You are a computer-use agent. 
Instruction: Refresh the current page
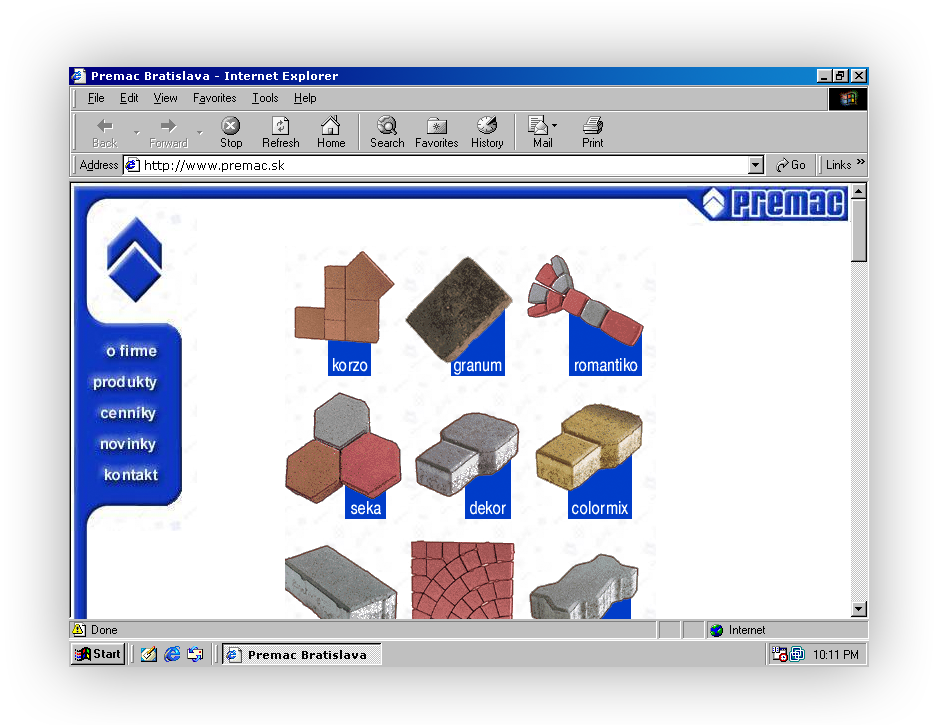(x=281, y=132)
